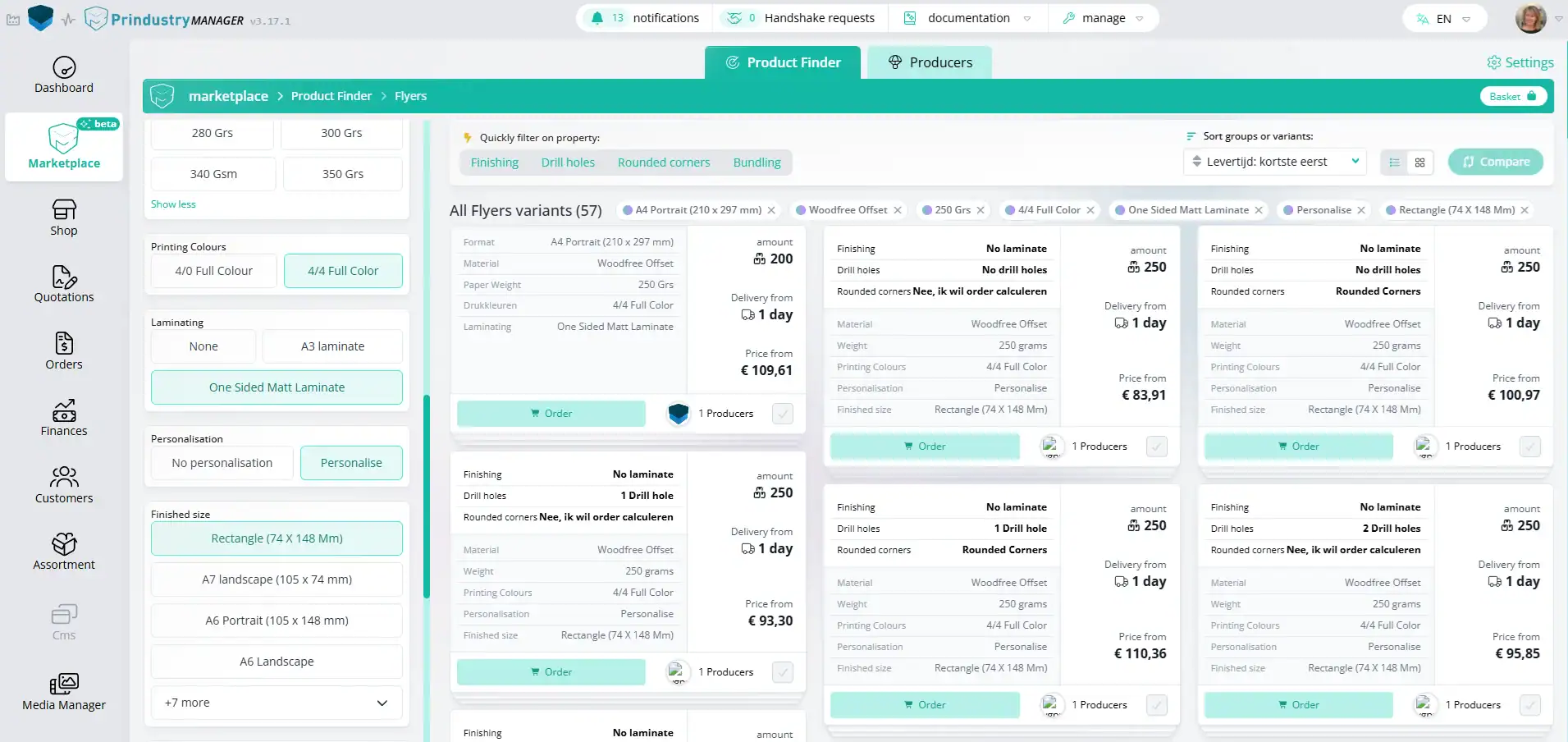Open the Customers sidebar icon

64,477
